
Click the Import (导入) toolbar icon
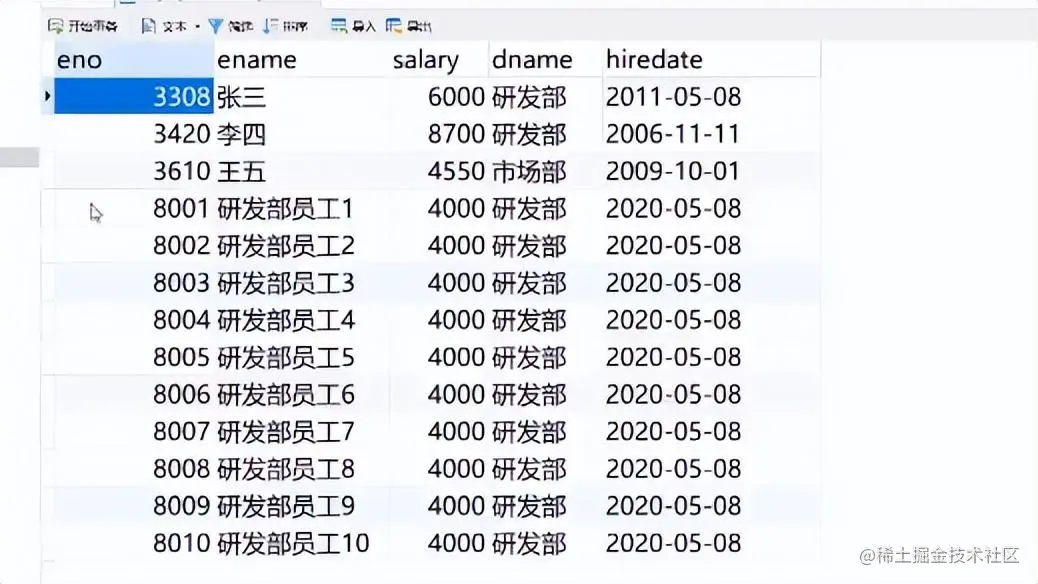[338, 26]
